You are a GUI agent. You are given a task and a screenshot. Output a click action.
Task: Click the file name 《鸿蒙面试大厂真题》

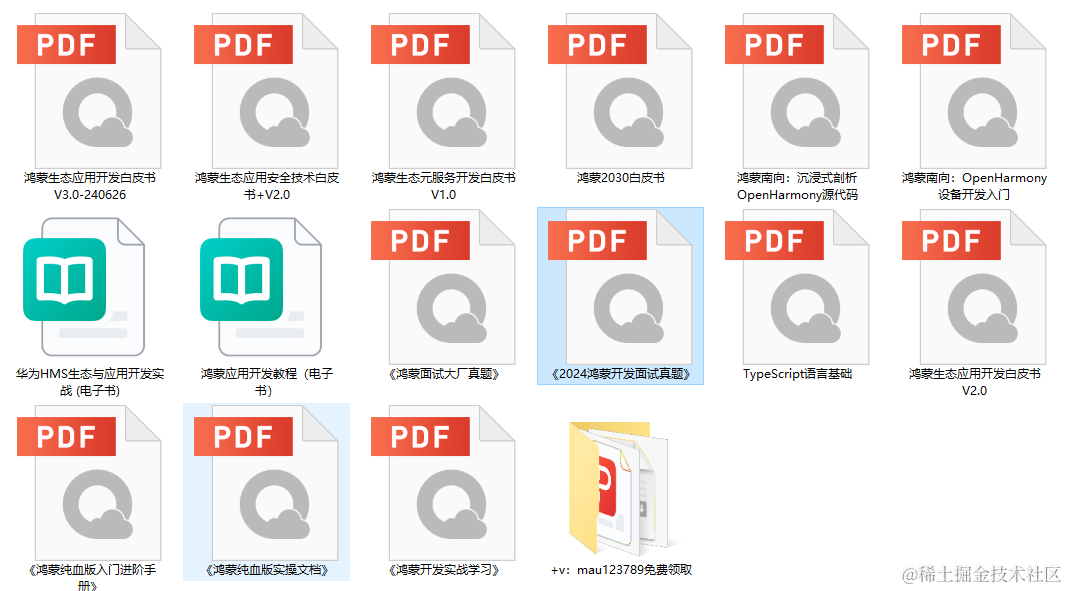coord(443,374)
